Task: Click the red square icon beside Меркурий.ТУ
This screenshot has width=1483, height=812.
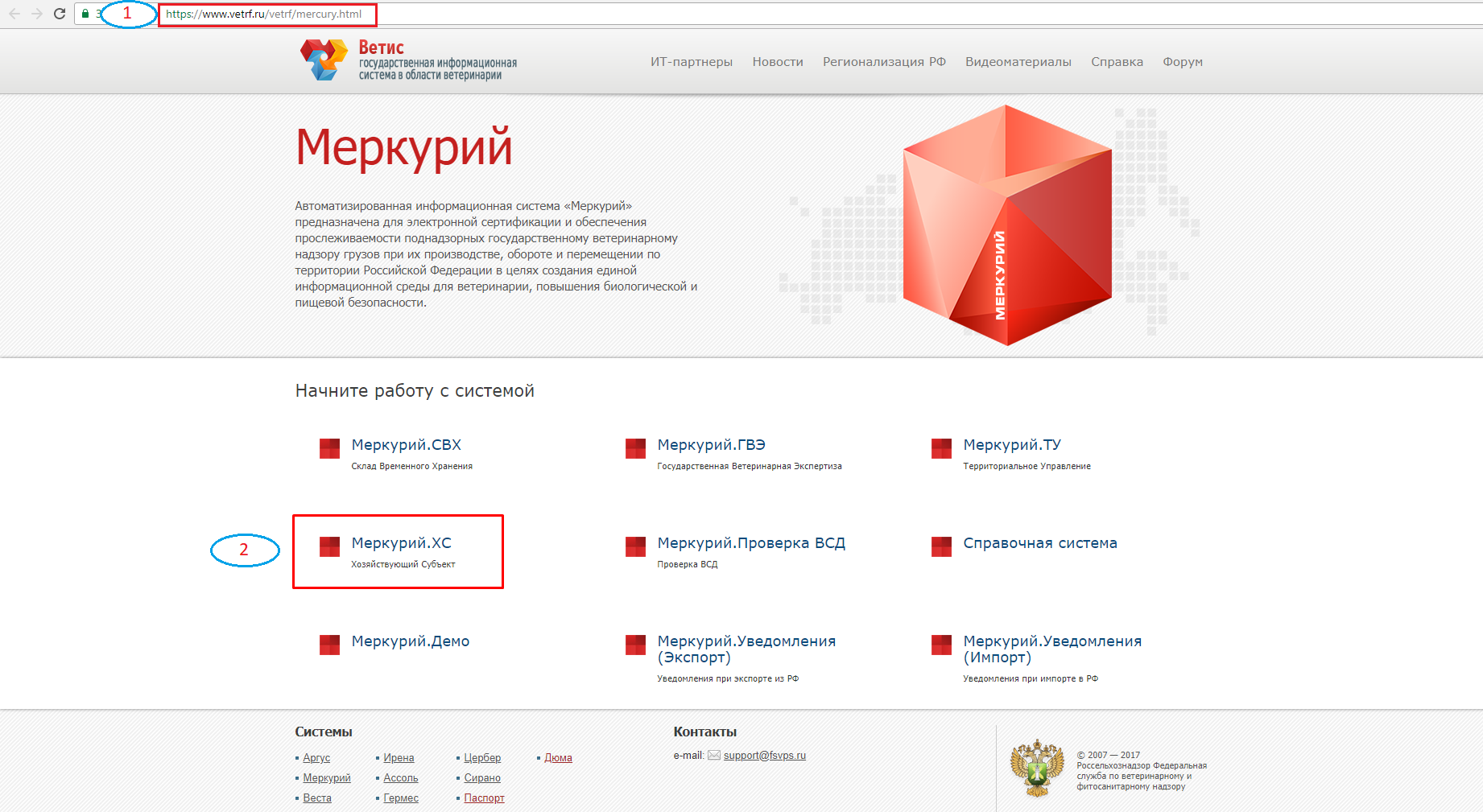Action: [941, 448]
